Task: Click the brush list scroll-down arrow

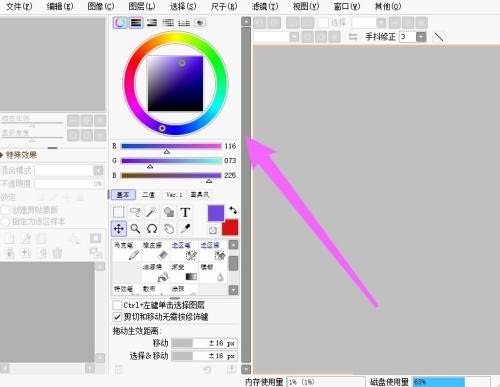Action: [233, 290]
